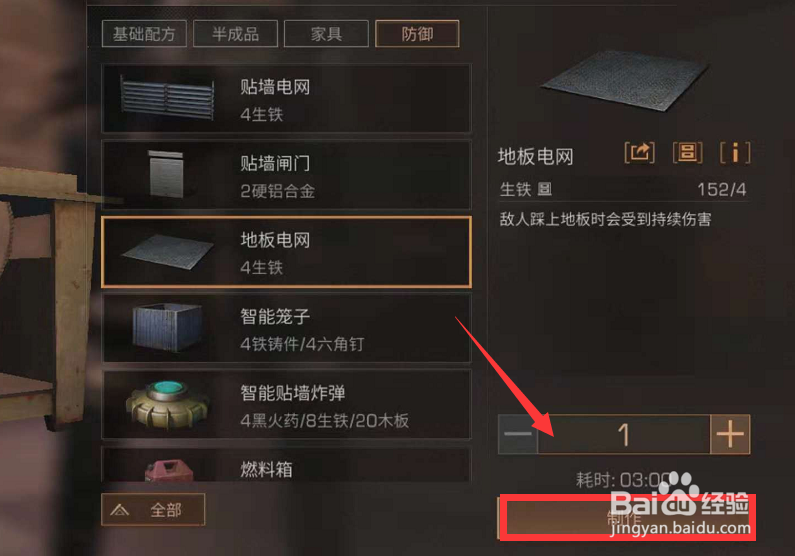
Task: Decrease quantity with the minus button
Action: coord(518,434)
